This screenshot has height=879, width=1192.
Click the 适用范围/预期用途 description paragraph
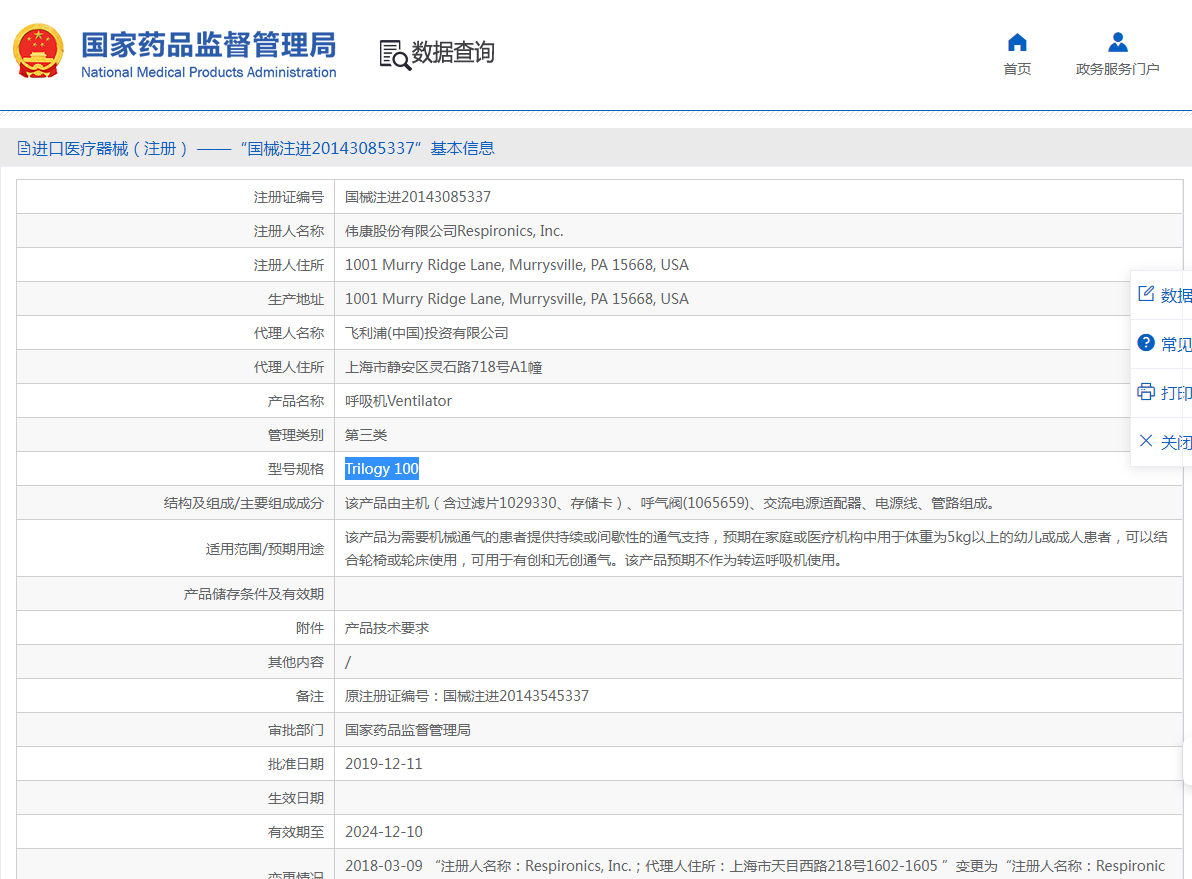click(756, 548)
